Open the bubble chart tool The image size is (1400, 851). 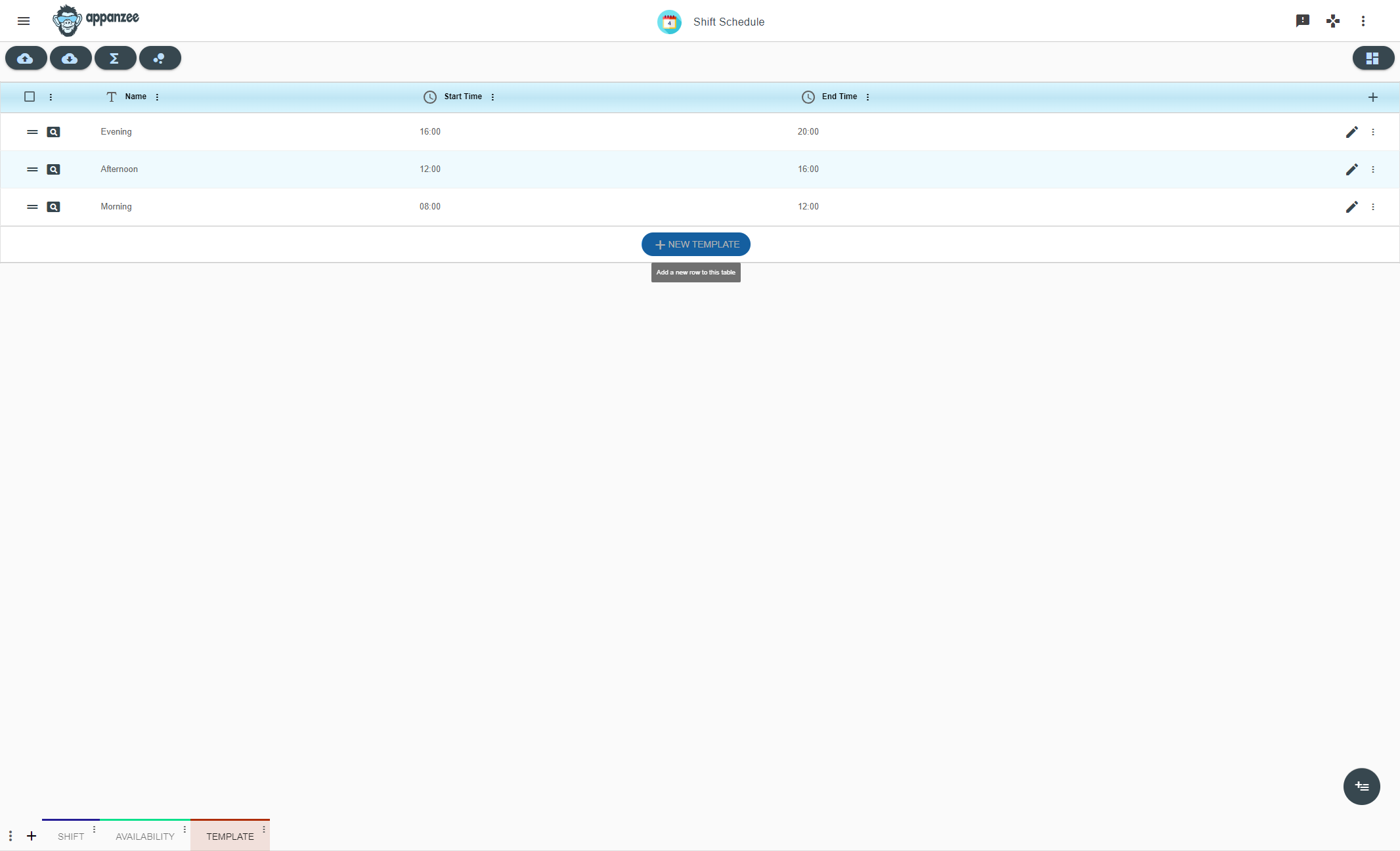pyautogui.click(x=160, y=58)
